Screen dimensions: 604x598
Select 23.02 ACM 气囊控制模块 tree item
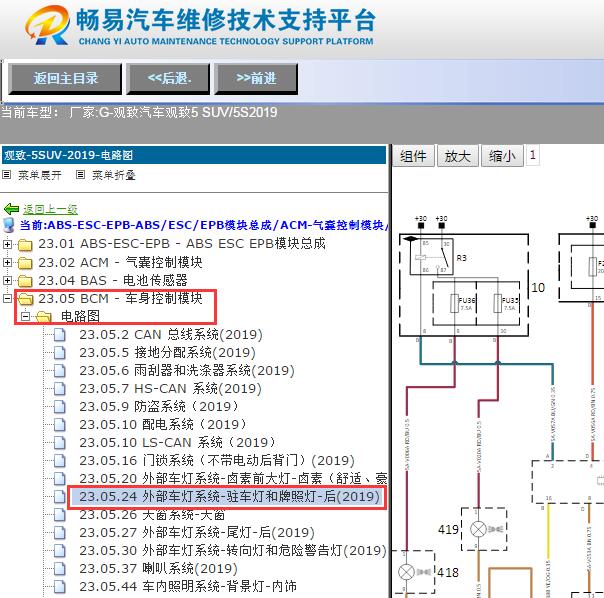click(120, 262)
